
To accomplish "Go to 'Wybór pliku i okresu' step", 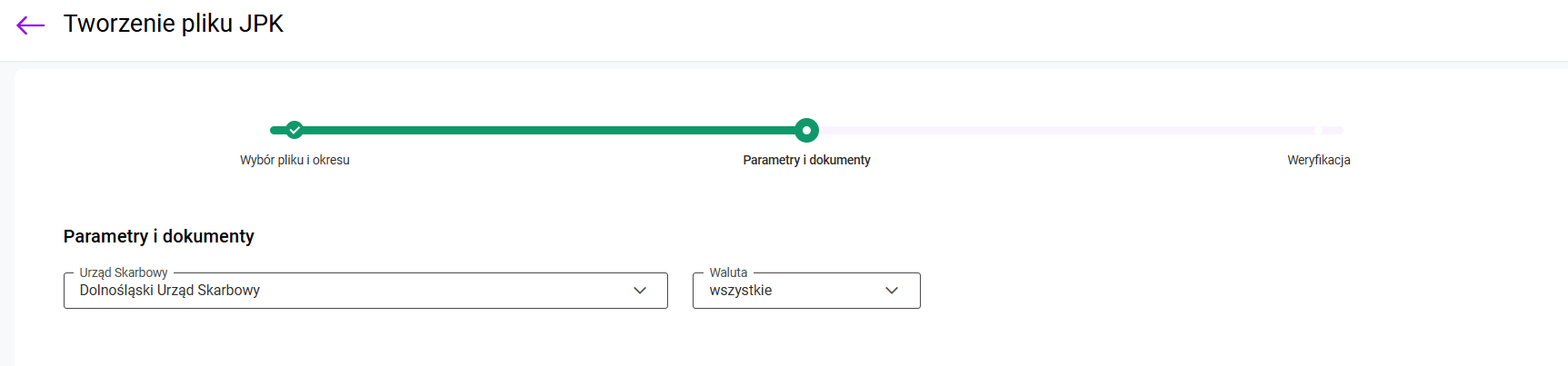I will 295,160.
